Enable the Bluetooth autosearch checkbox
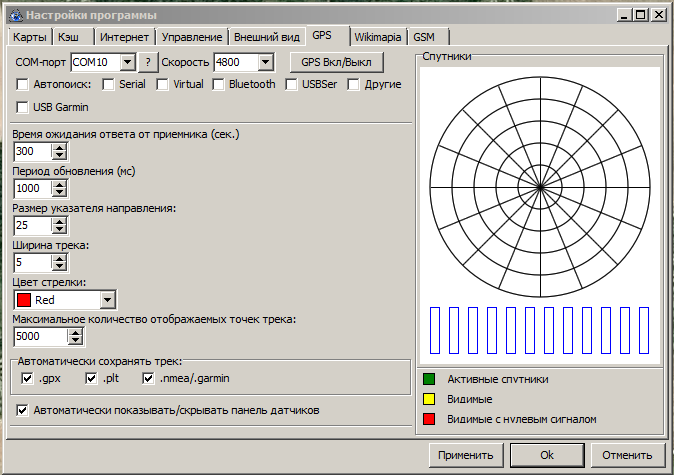The width and height of the screenshot is (674, 475). tap(218, 85)
